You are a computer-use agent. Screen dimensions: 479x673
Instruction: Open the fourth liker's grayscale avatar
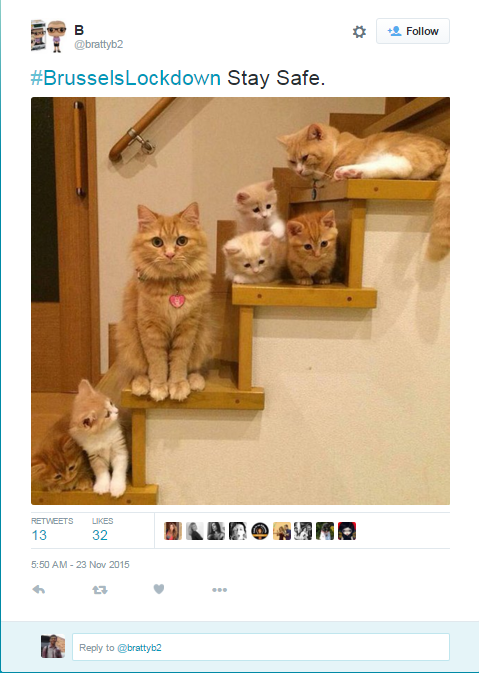pyautogui.click(x=238, y=531)
